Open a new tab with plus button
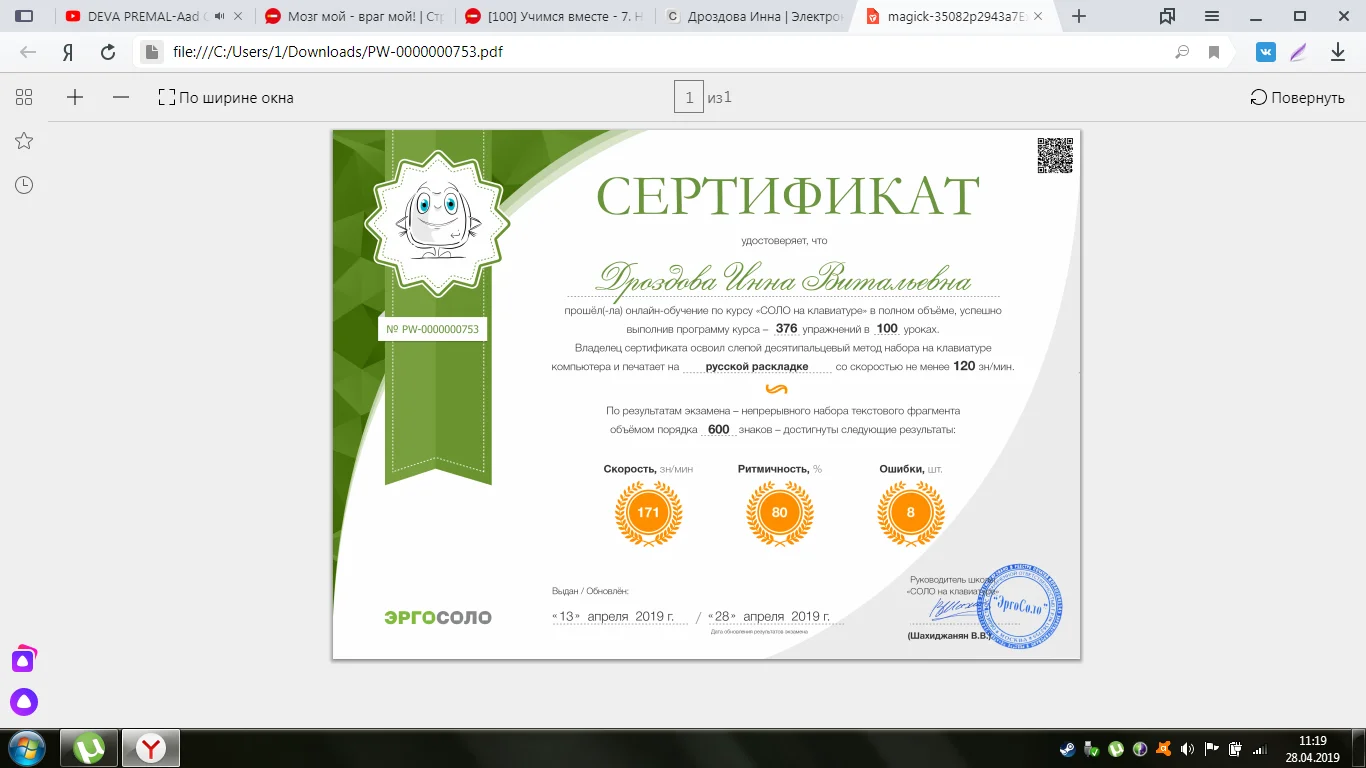 tap(1079, 16)
